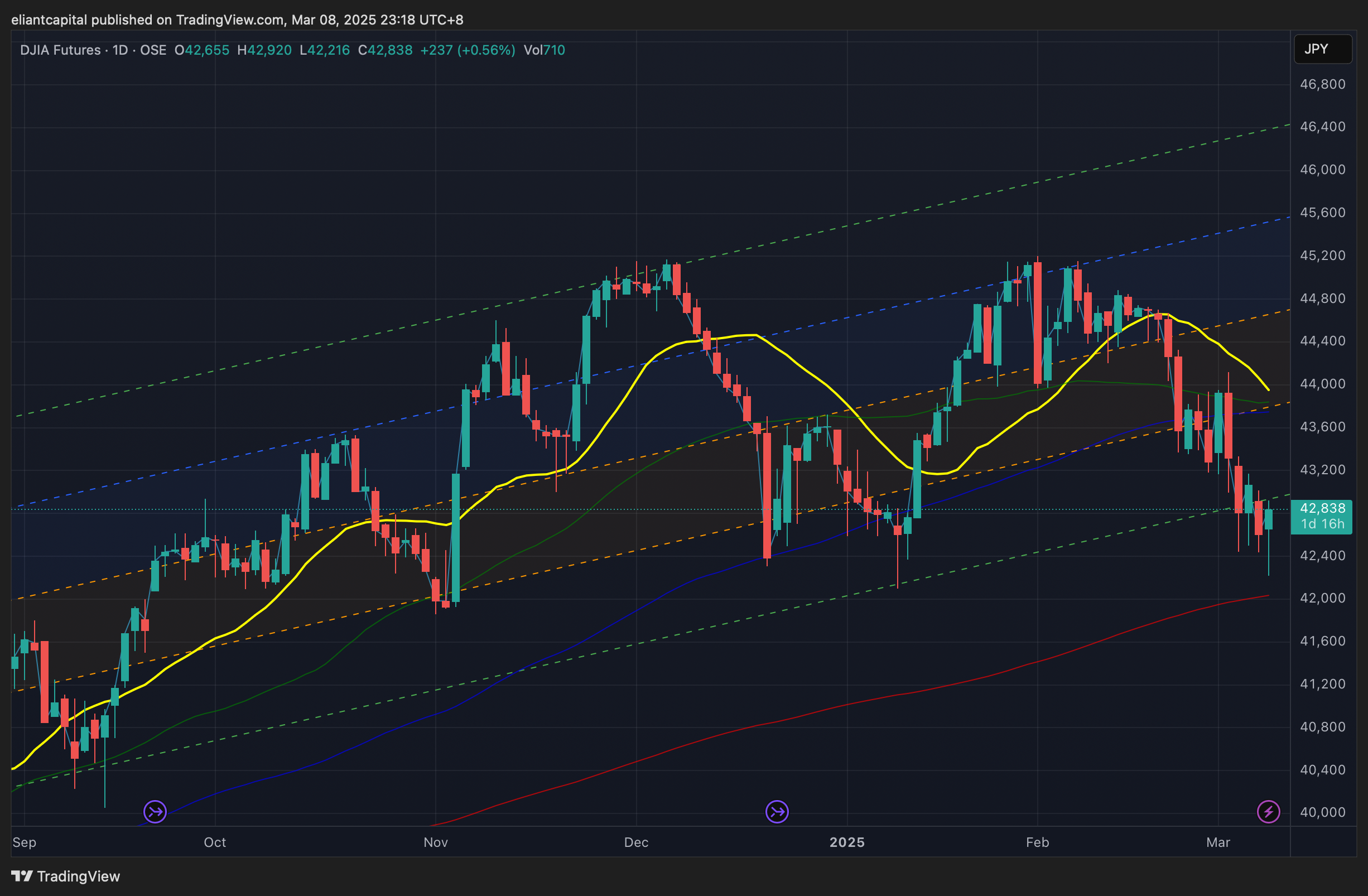This screenshot has width=1368, height=896.
Task: Click the Feb label on time axis
Action: pyautogui.click(x=1037, y=842)
